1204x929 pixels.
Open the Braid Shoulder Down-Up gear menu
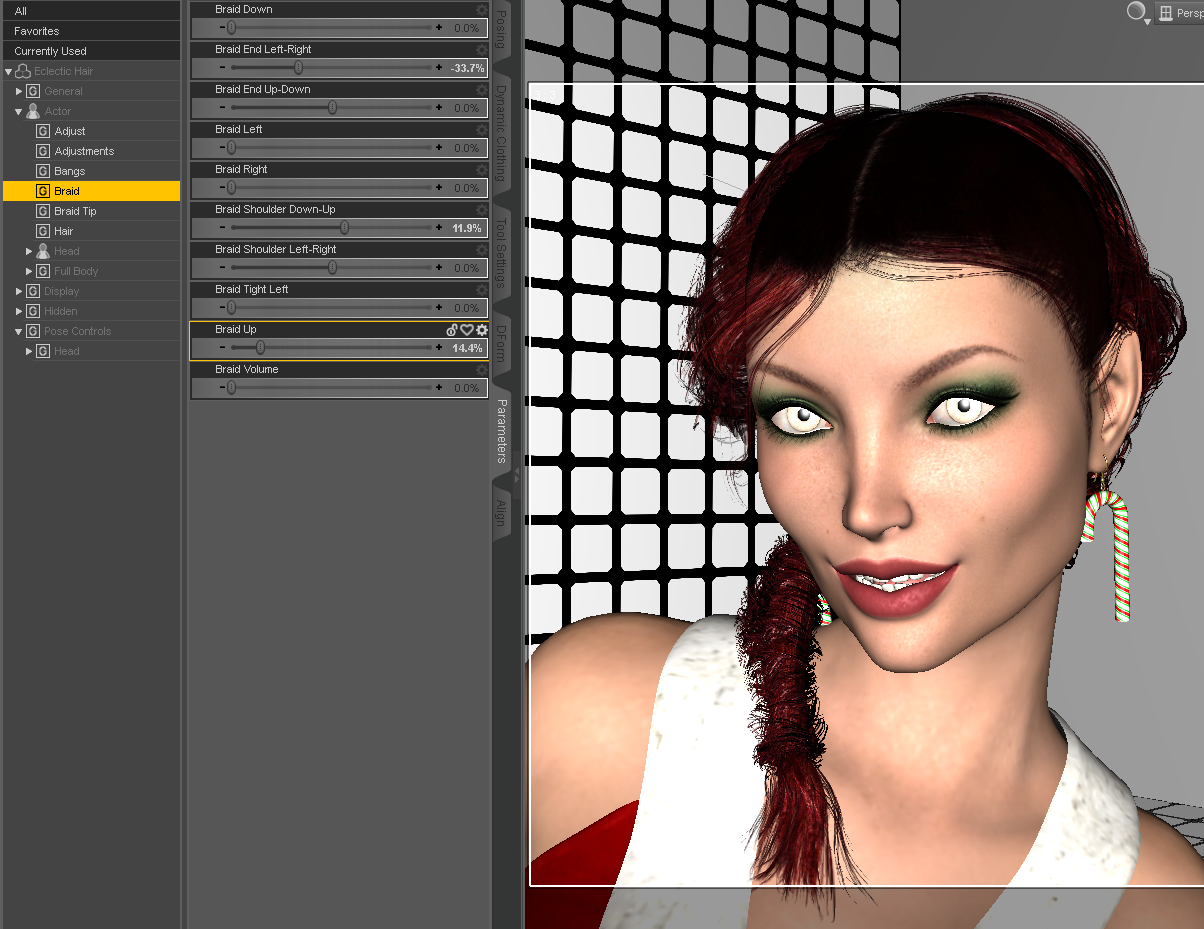[x=482, y=209]
